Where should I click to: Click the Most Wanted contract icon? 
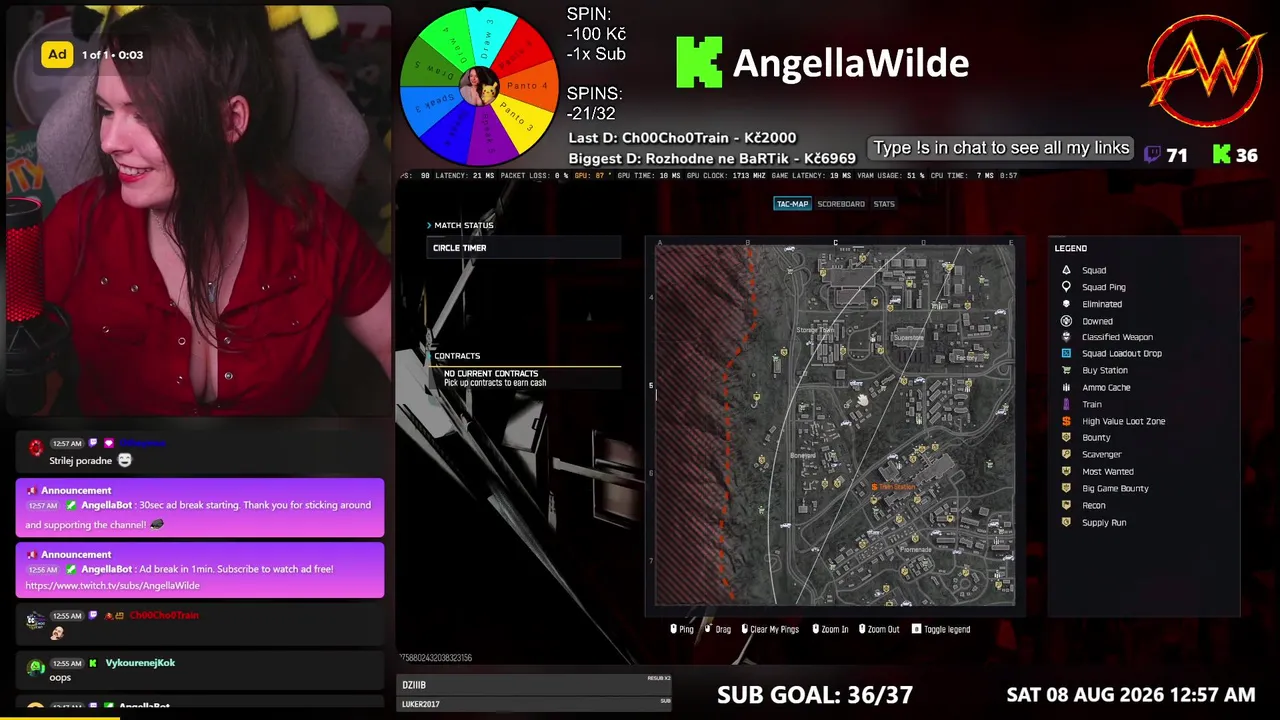coord(1066,471)
